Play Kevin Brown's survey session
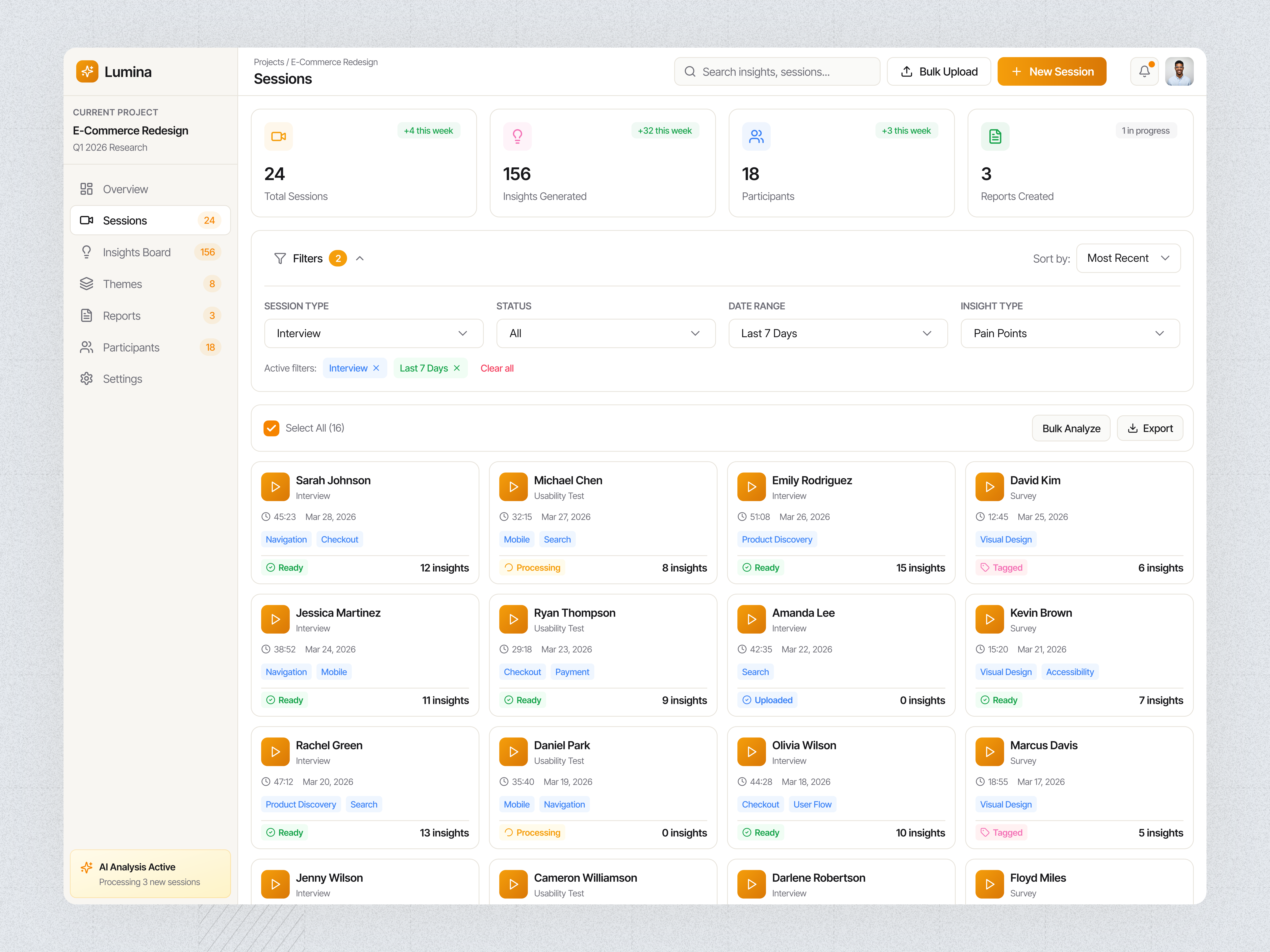1270x952 pixels. (x=990, y=619)
